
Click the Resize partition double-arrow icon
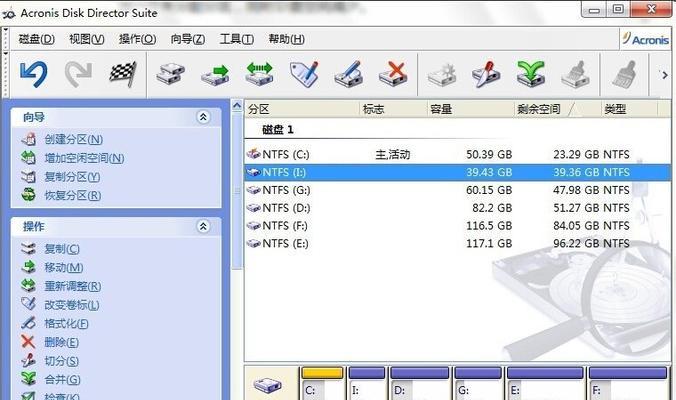point(259,74)
